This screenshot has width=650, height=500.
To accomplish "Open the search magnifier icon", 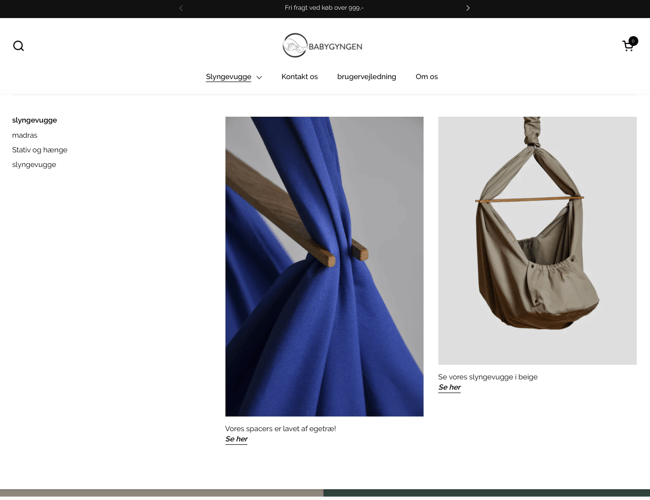I will (18, 46).
